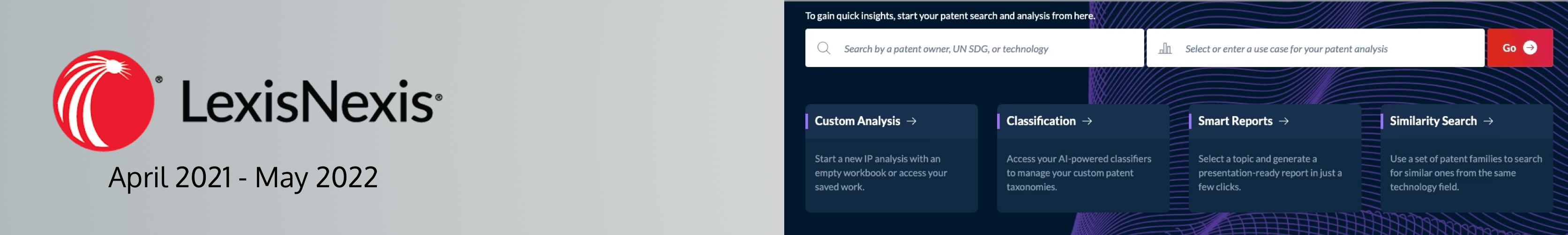The image size is (1568, 235).
Task: Open the Smart Reports heading link
Action: pyautogui.click(x=1235, y=121)
